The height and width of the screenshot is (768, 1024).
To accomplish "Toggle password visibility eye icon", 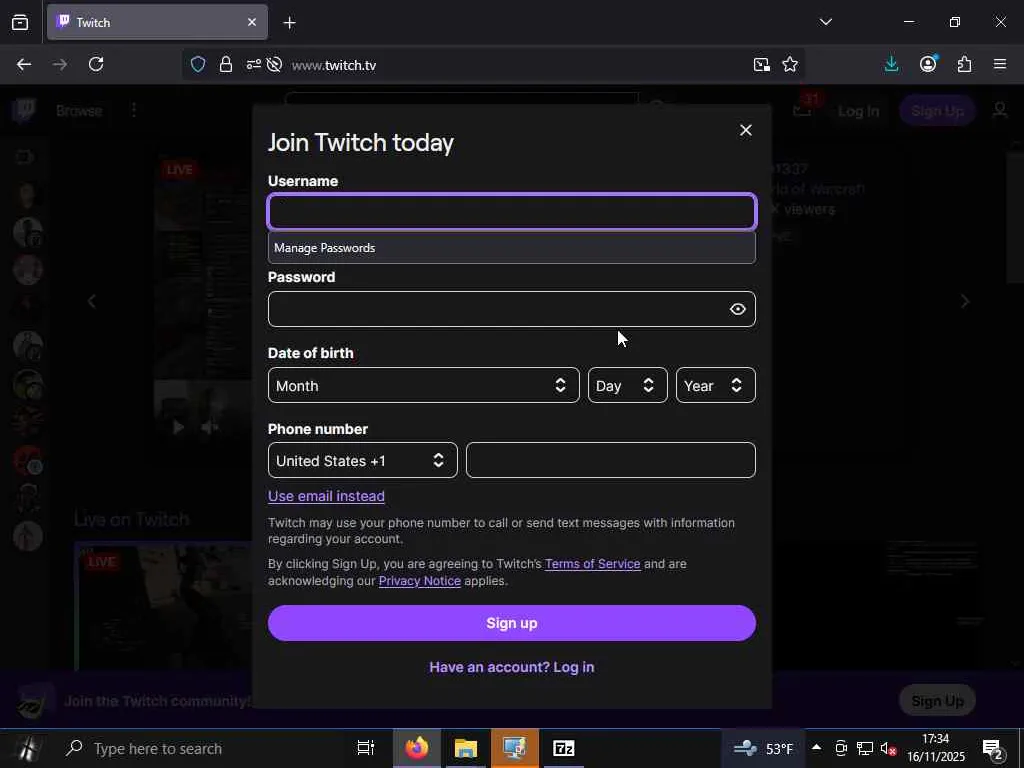I will click(737, 309).
